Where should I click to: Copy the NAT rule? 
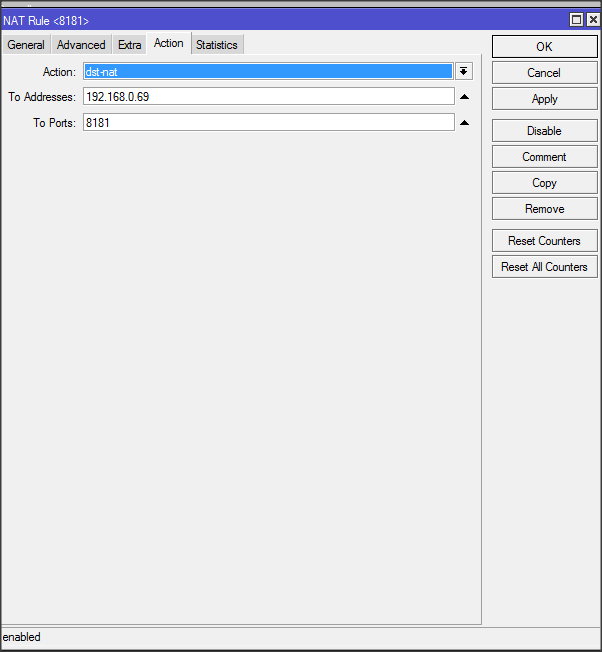pyautogui.click(x=545, y=183)
